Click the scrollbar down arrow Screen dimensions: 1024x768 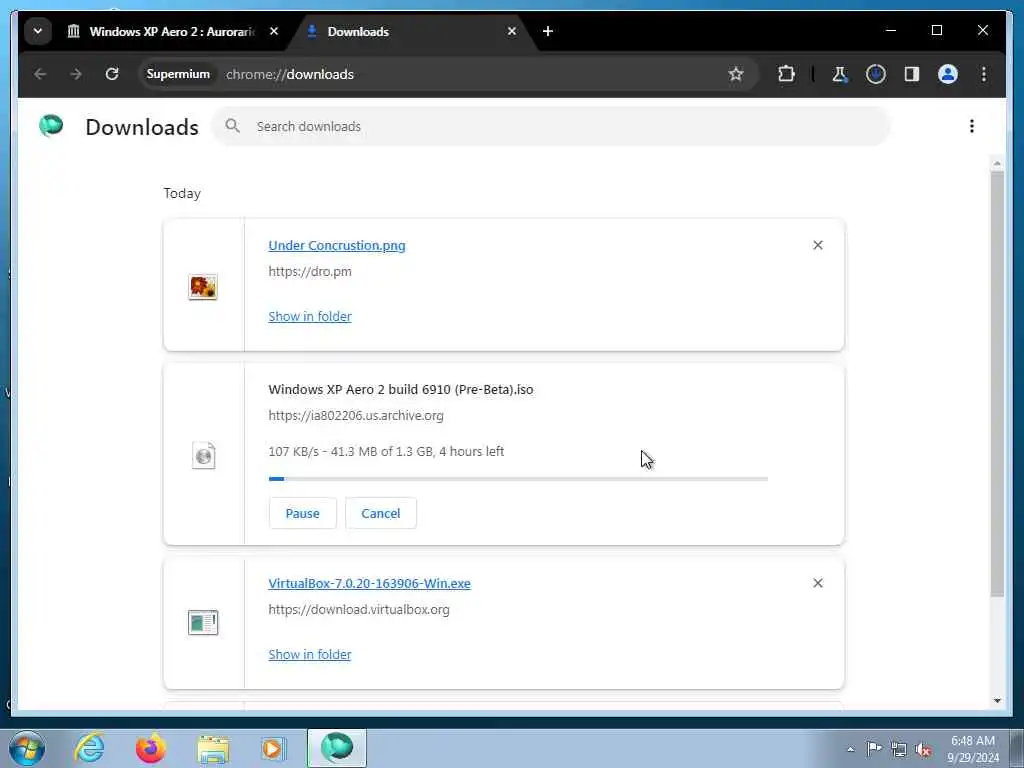997,701
